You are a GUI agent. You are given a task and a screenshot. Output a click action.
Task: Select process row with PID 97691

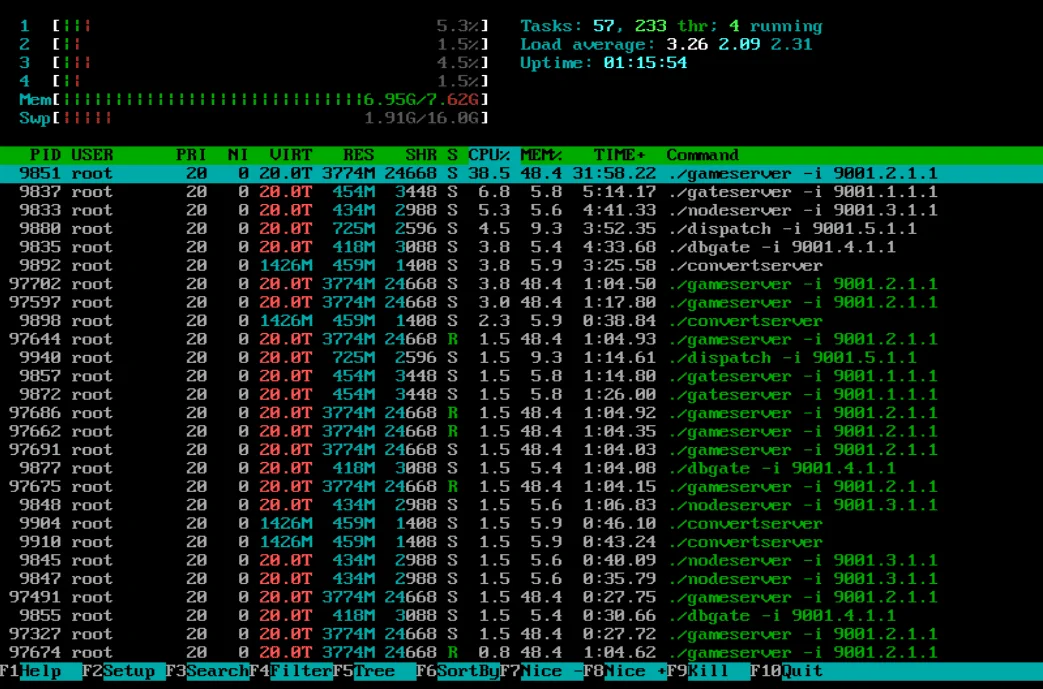click(x=522, y=450)
